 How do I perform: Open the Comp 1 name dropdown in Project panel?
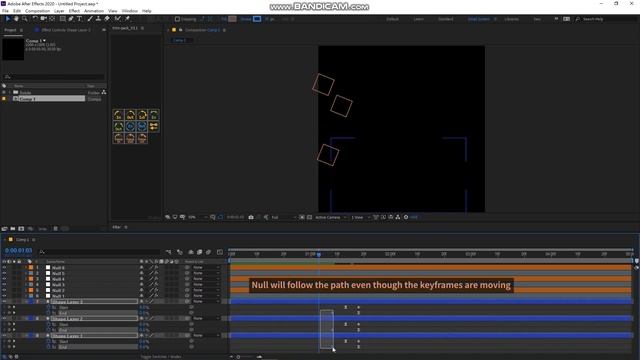(x=44, y=41)
